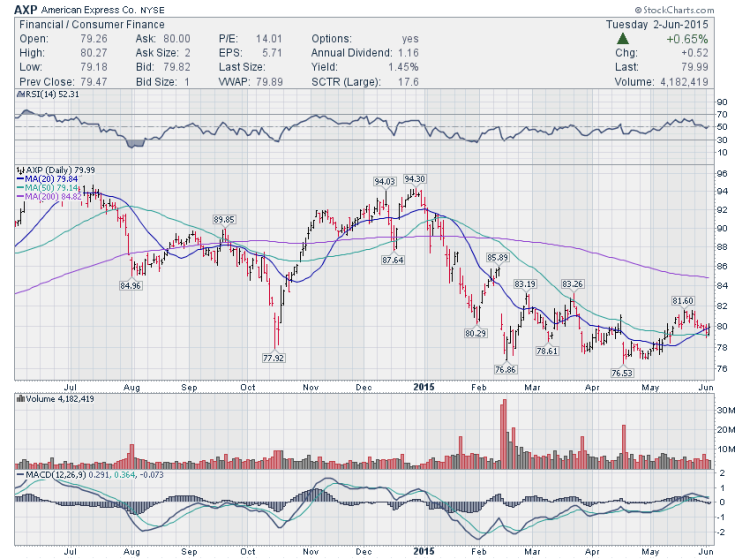Image resolution: width=750 pixels, height=559 pixels.
Task: Click the Volume 4,182,419 header value
Action: coord(684,82)
